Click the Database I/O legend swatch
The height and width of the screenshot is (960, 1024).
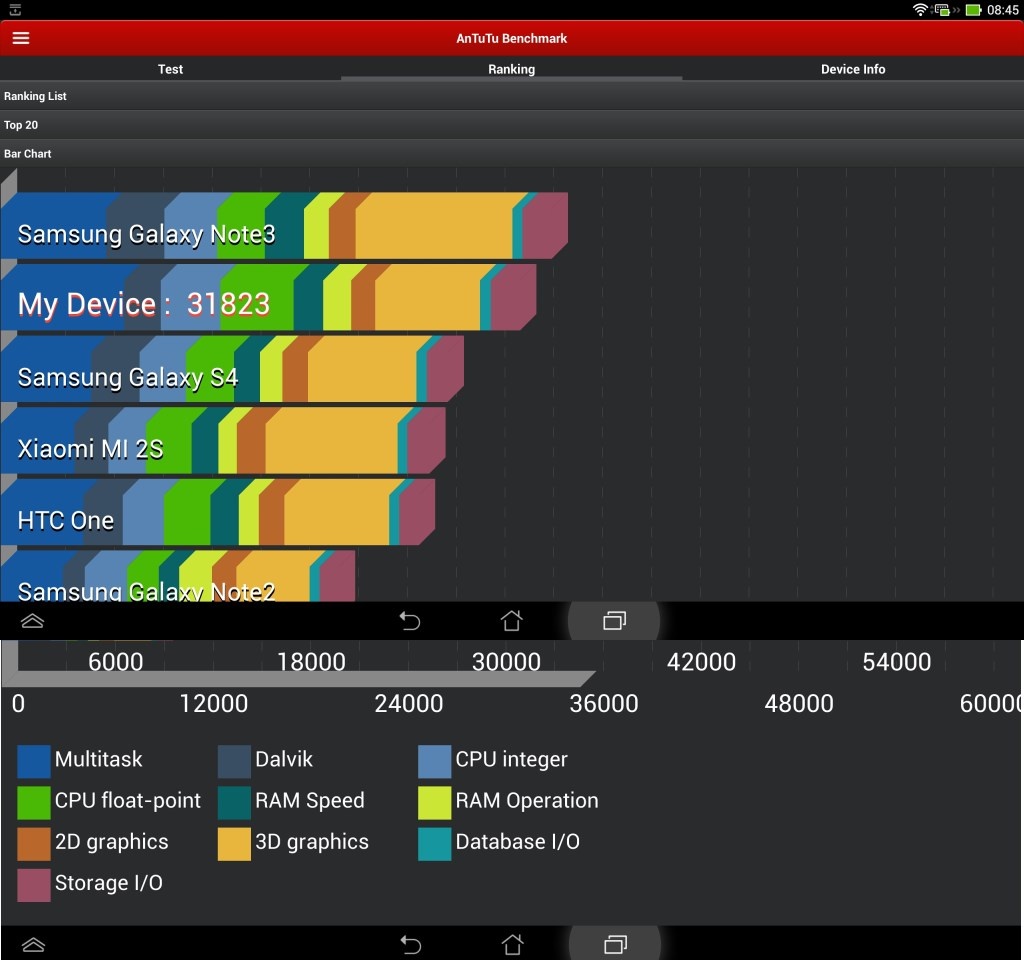434,844
